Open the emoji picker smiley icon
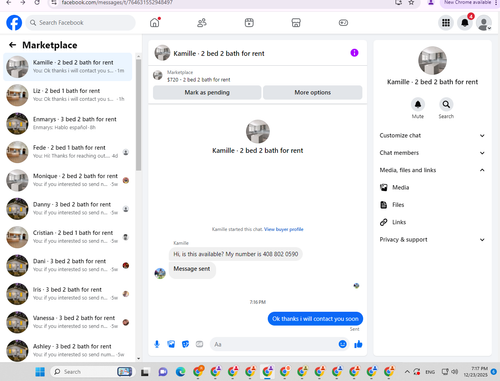Viewport: 500px width, 381px height. tap(342, 344)
